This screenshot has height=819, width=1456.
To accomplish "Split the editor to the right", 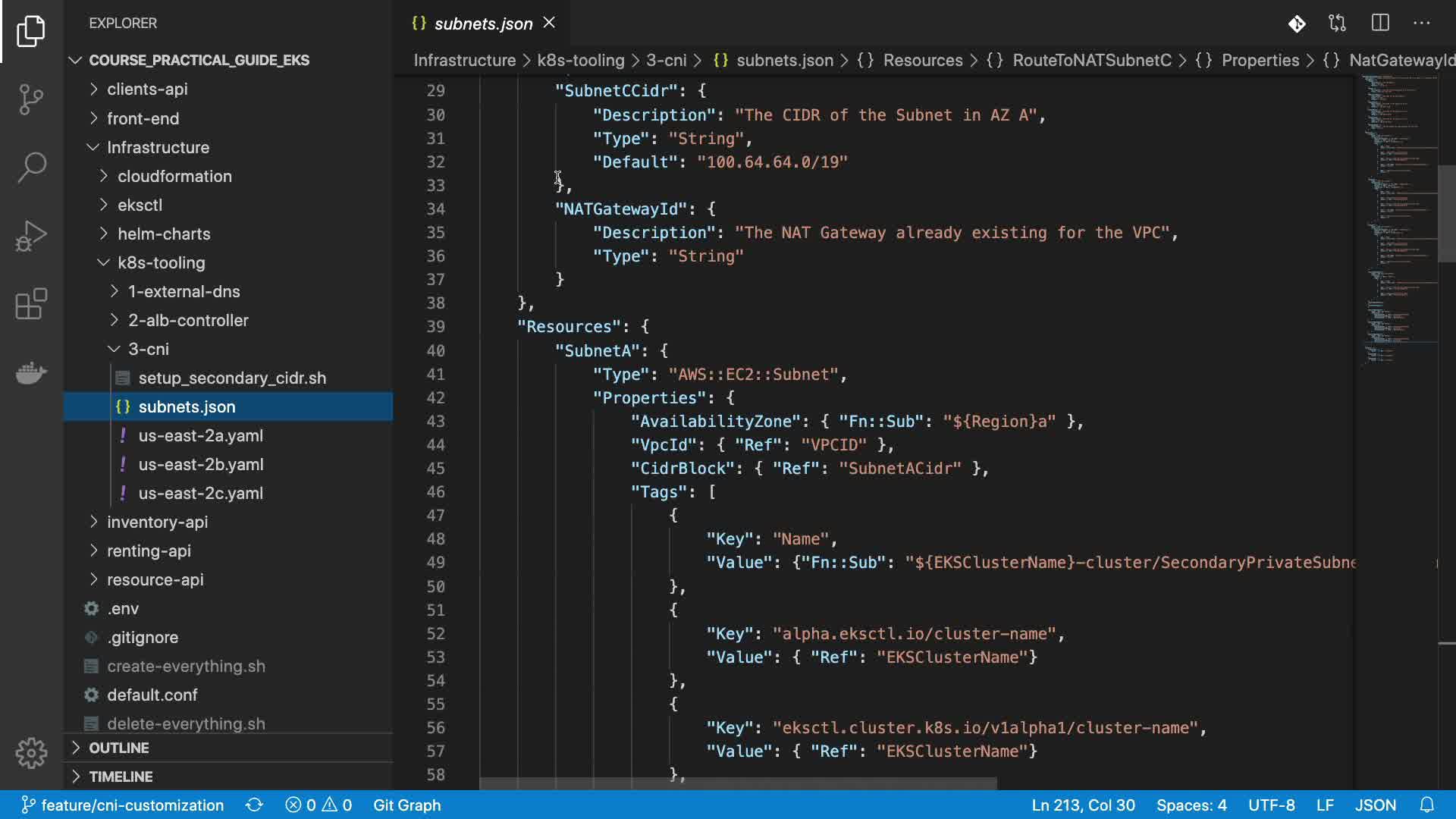I will point(1380,24).
